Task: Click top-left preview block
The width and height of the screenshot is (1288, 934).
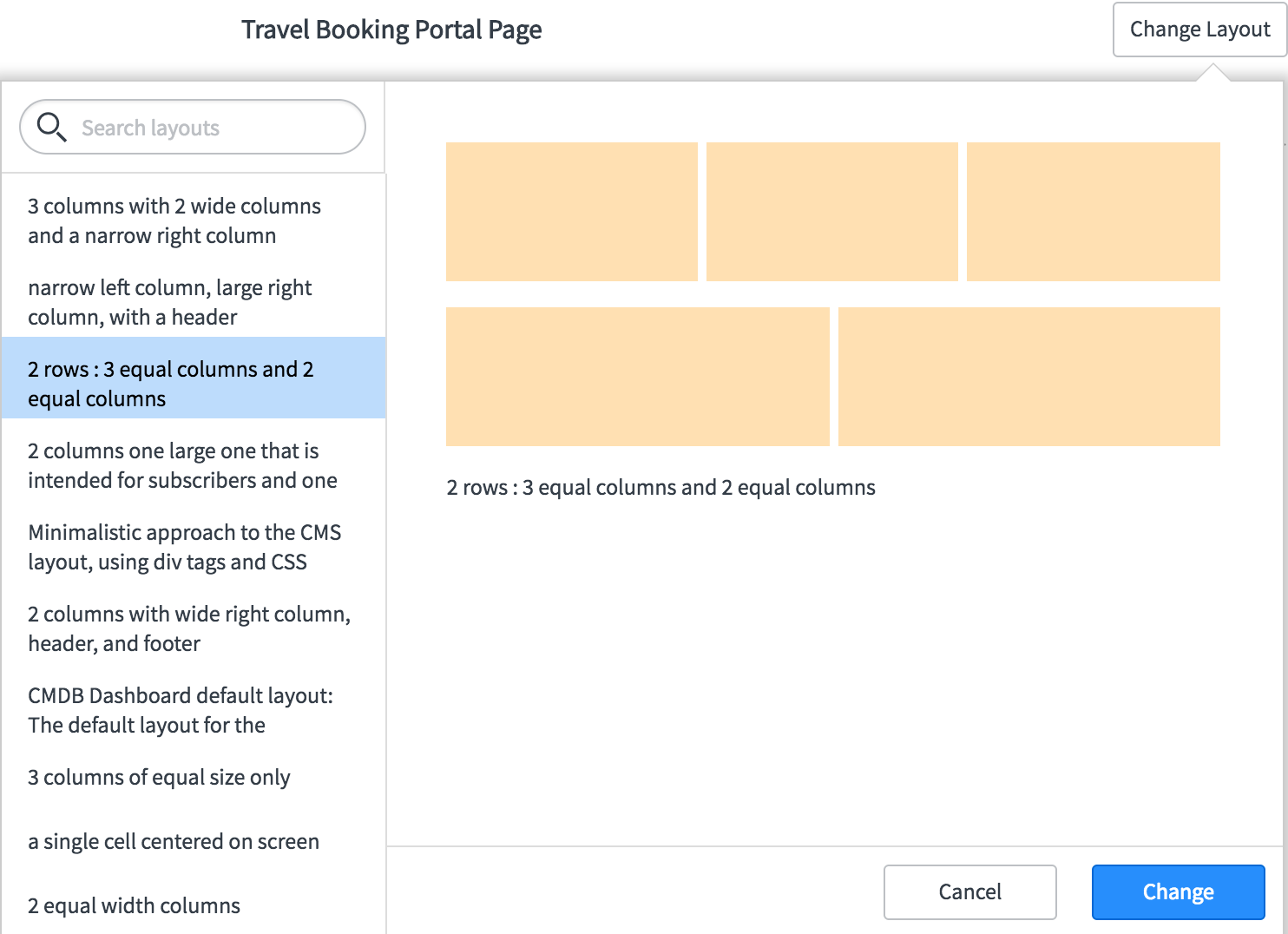Action: pos(572,212)
